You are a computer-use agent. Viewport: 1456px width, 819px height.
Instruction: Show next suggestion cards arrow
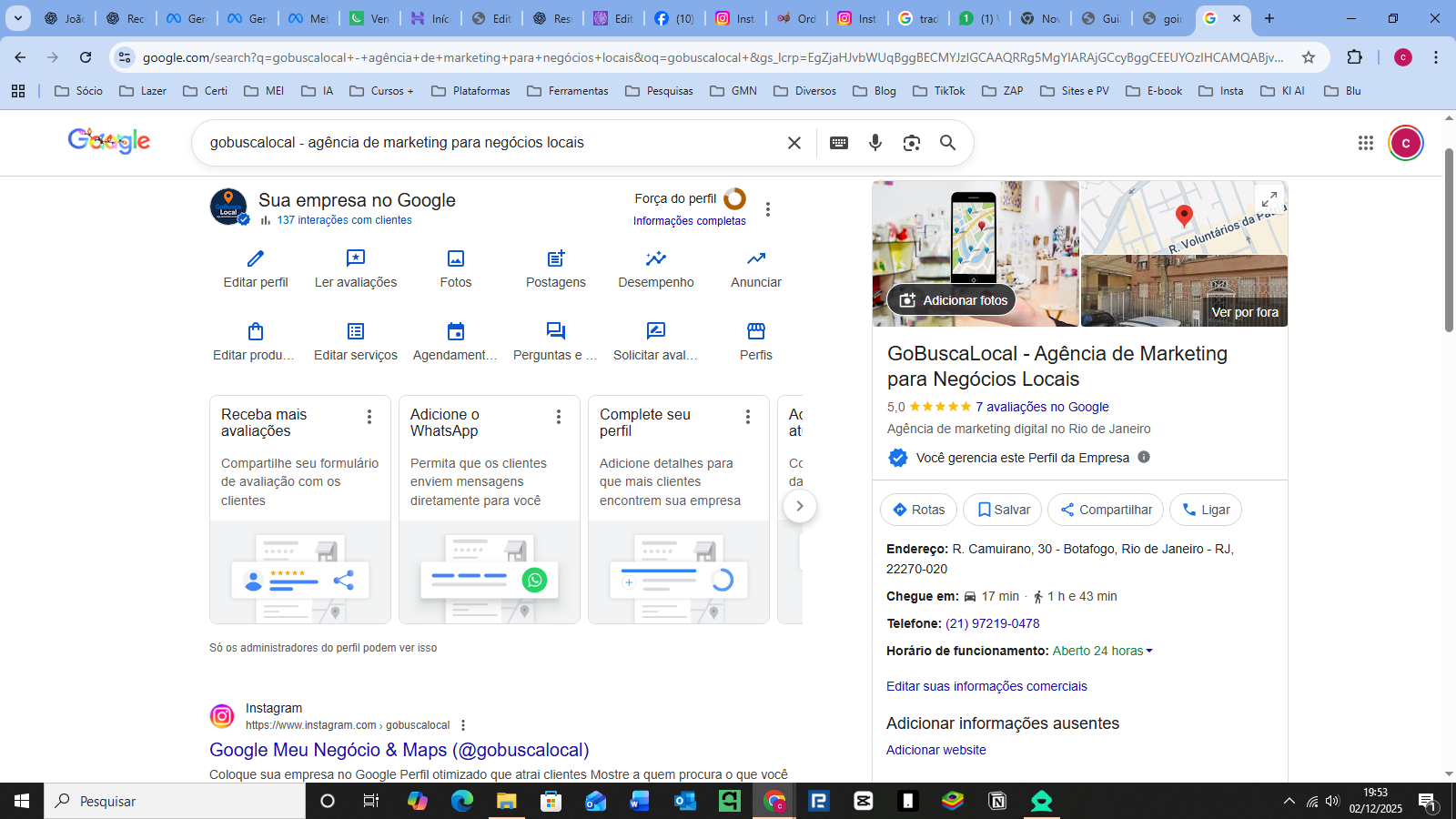pyautogui.click(x=800, y=506)
